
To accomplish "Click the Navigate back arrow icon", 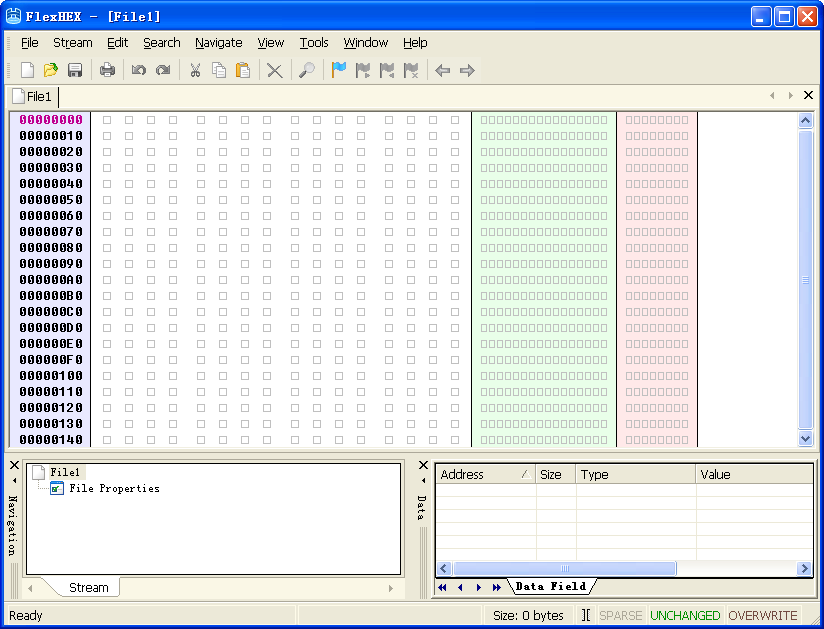I will click(x=442, y=70).
